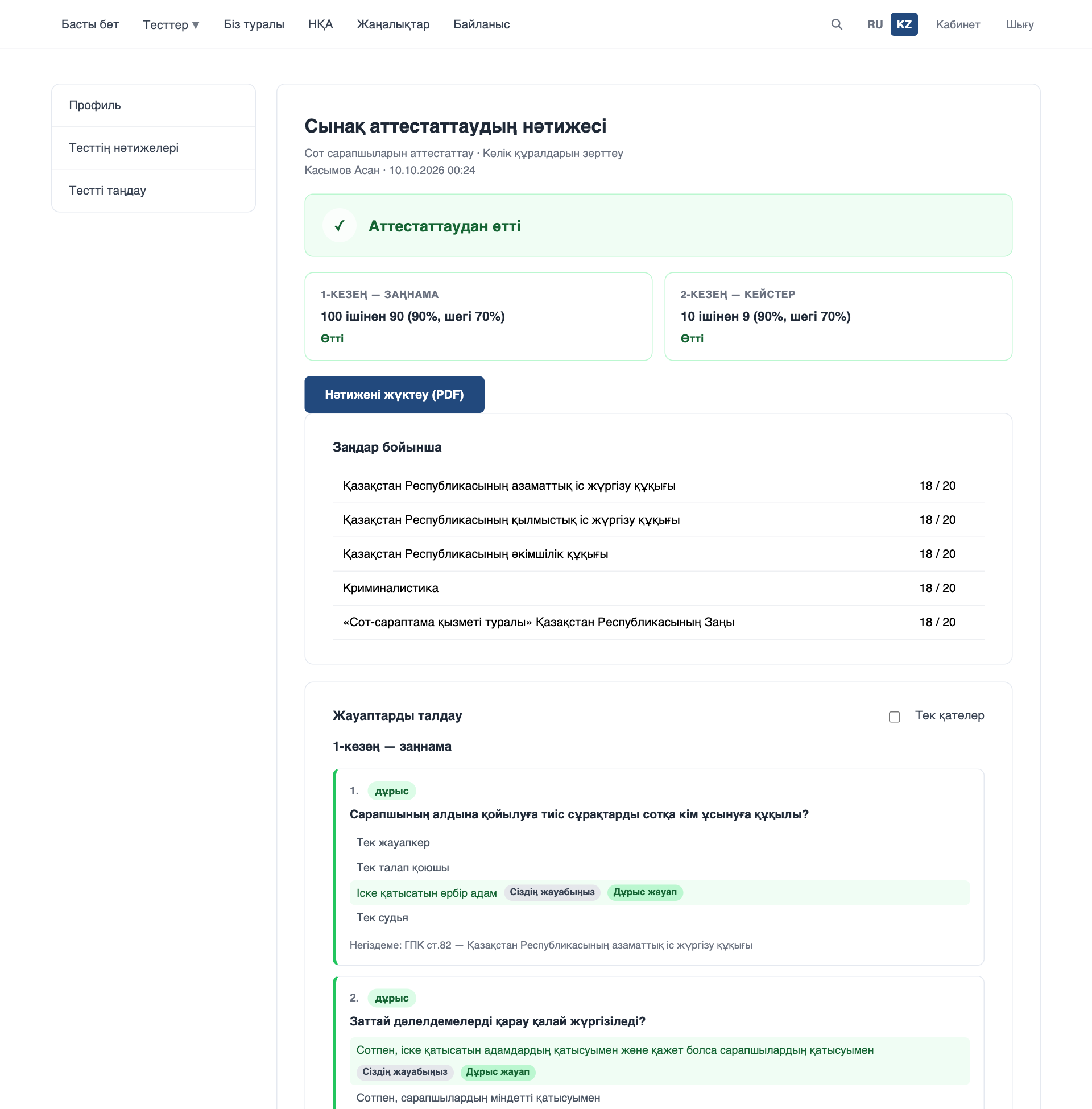
Task: Click the Криминалистика row
Action: [x=658, y=587]
